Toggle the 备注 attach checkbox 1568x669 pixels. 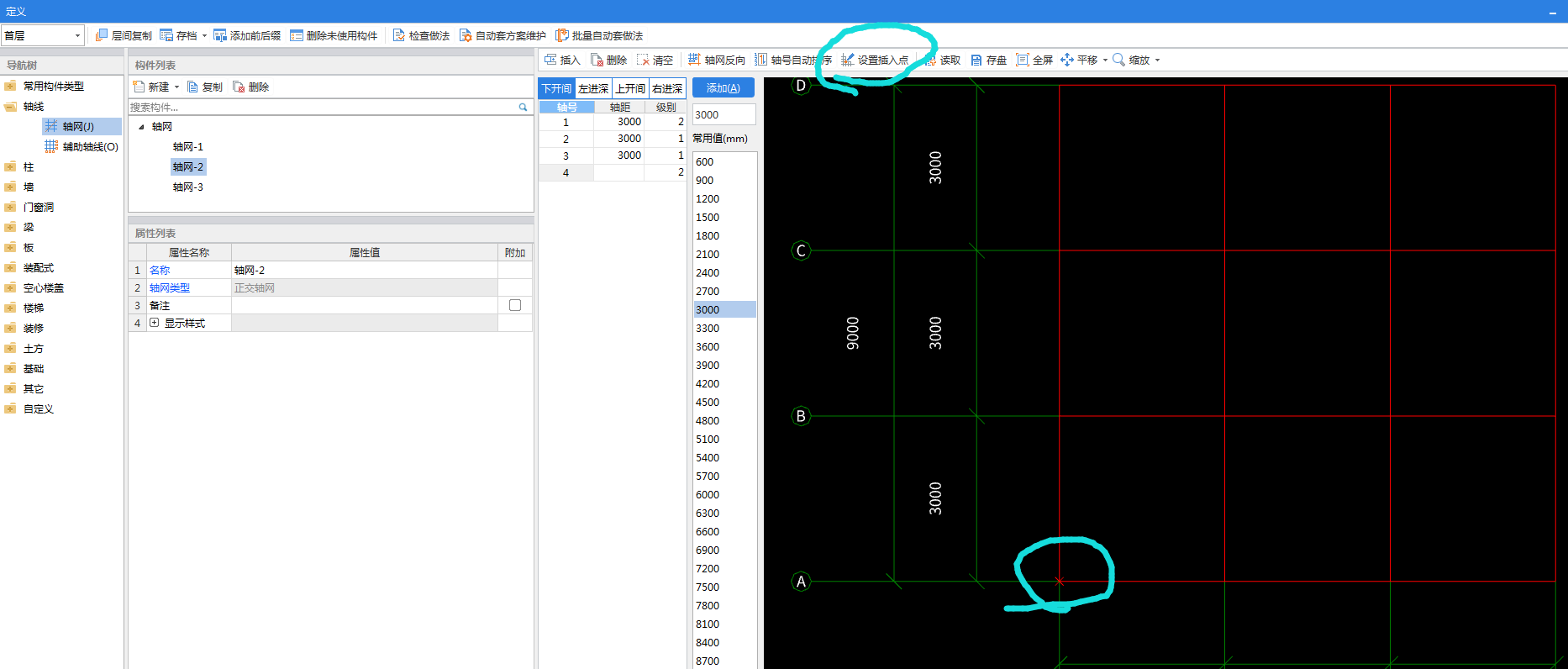pos(515,305)
